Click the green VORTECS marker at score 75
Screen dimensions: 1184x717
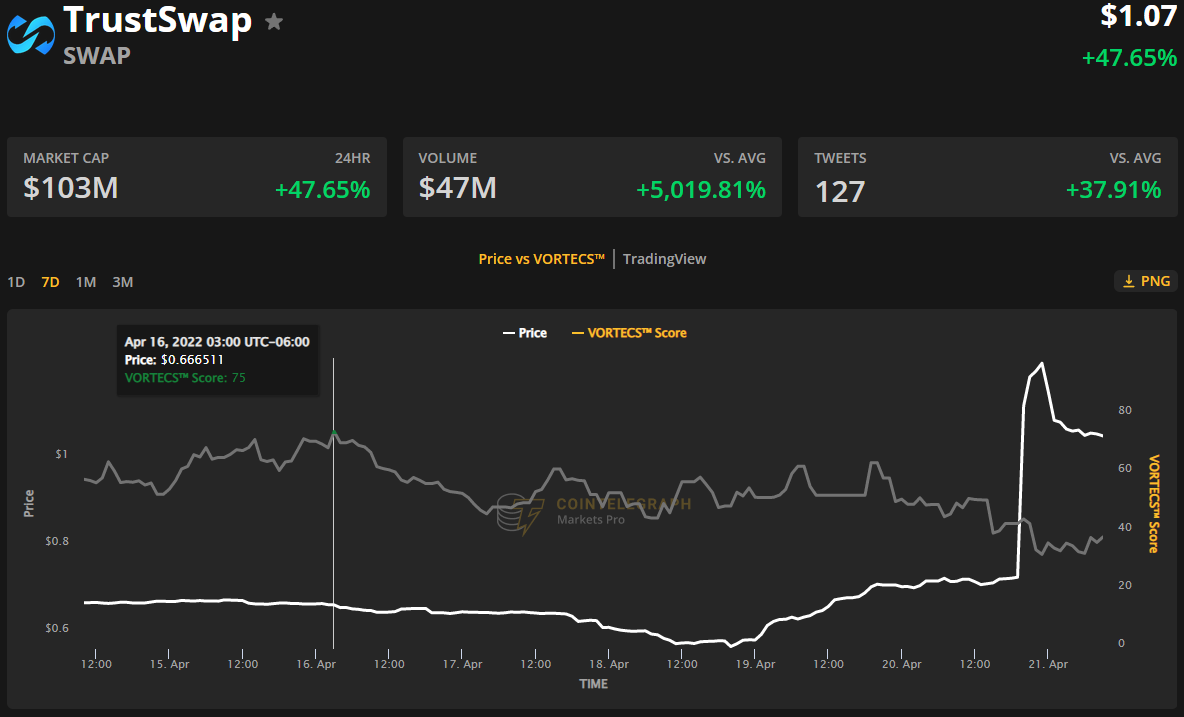pos(334,432)
